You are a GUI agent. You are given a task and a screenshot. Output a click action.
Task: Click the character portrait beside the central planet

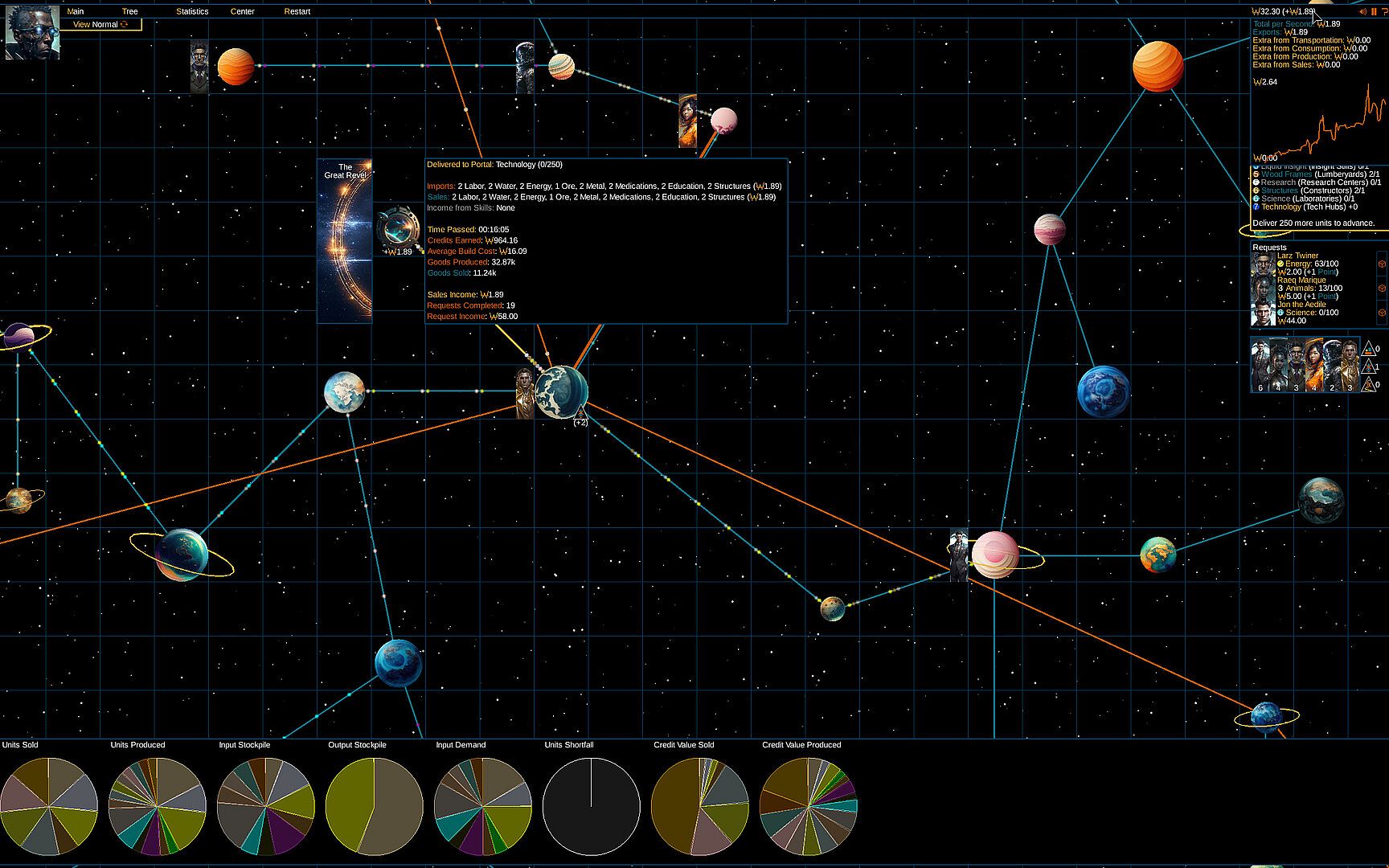pyautogui.click(x=525, y=393)
